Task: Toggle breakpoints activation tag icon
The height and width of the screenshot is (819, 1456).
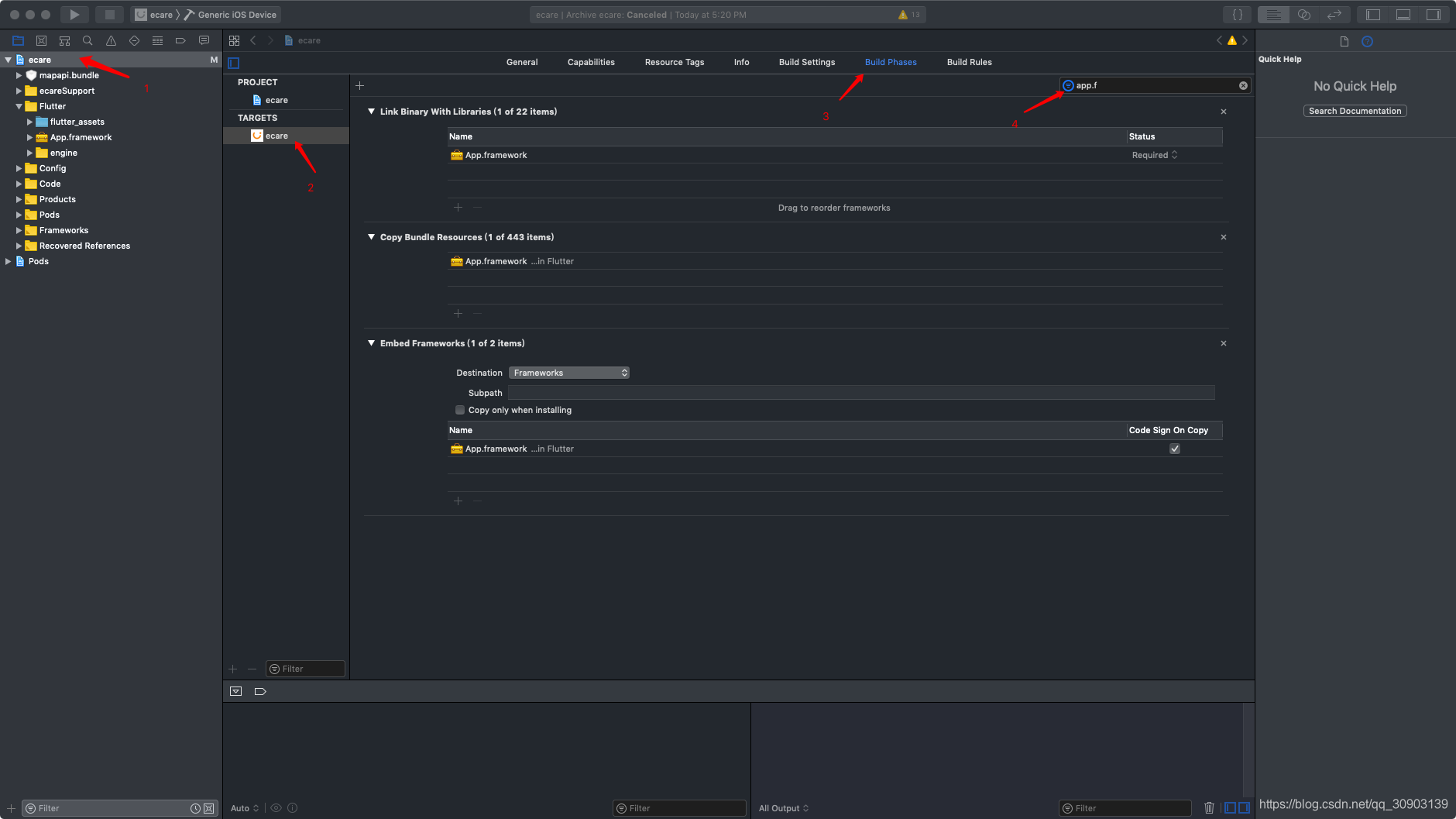Action: [260, 691]
